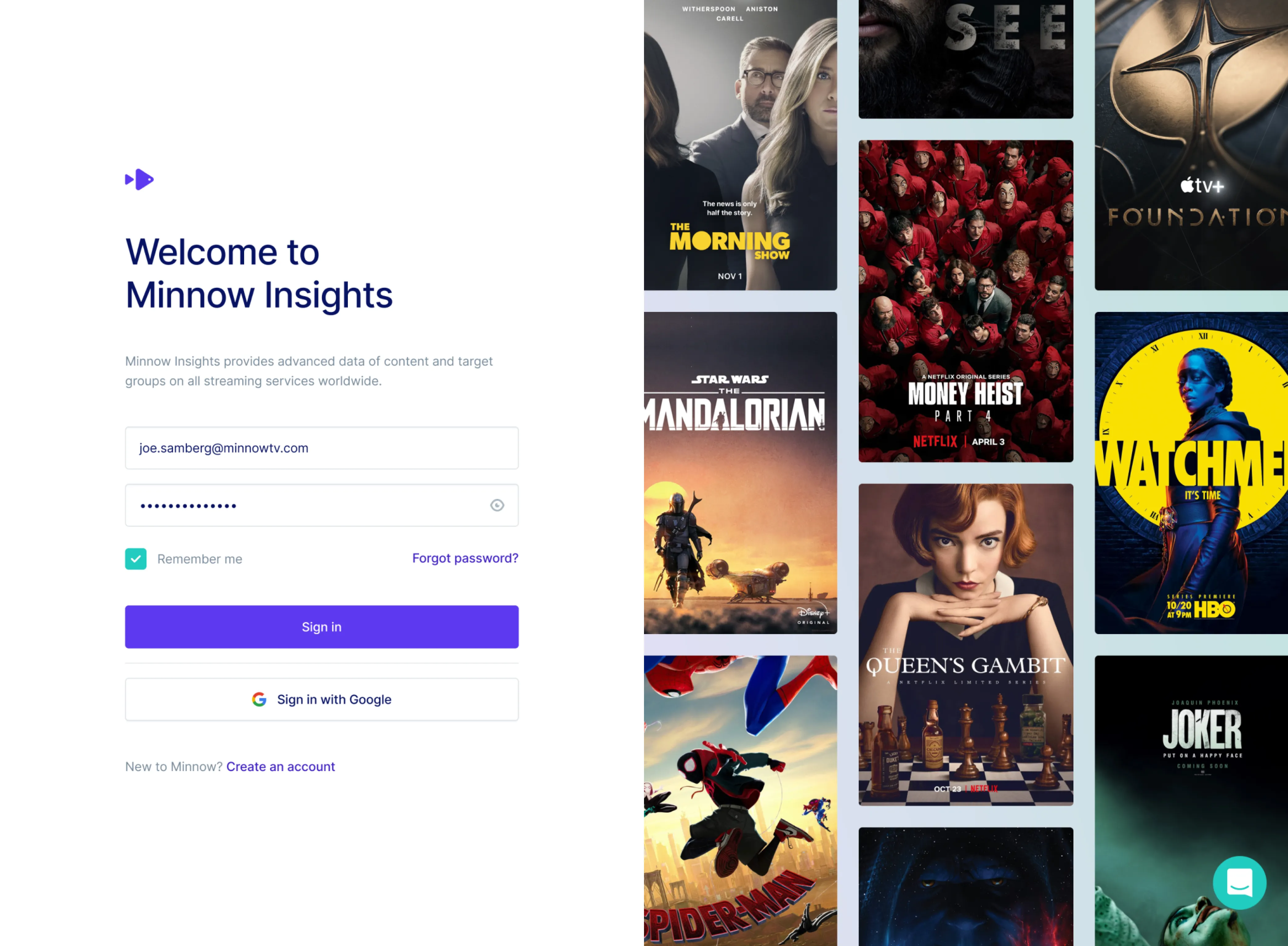This screenshot has height=946, width=1288.
Task: Select the Watchmen HBO poster
Action: (x=1191, y=473)
